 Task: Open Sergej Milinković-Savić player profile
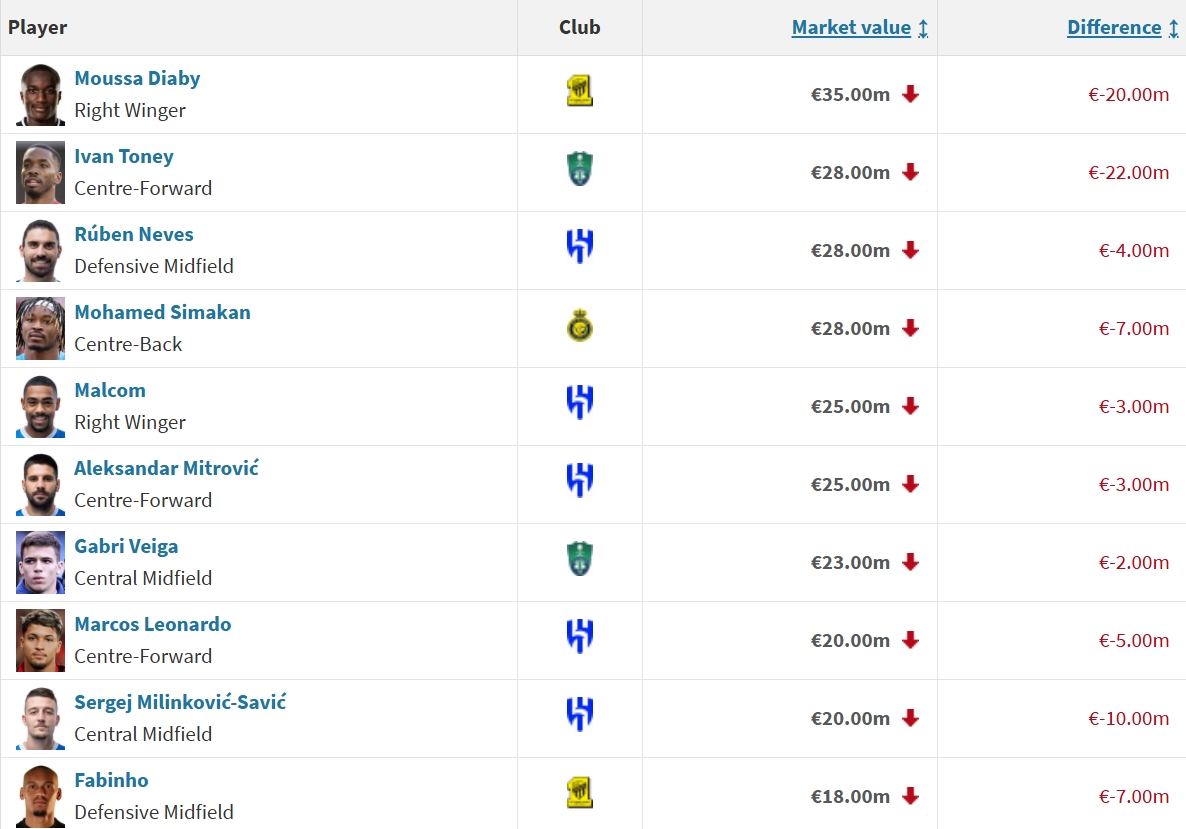click(x=180, y=702)
